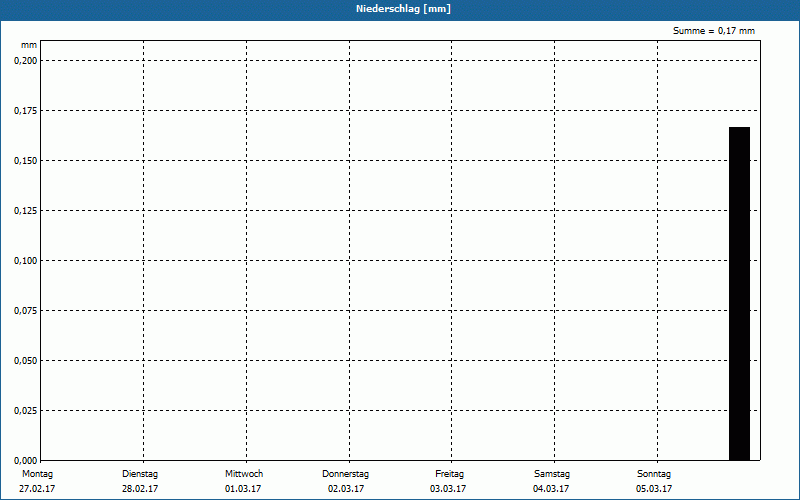Select the 'Mittwoch' axis label
The width and height of the screenshot is (800, 500).
[244, 474]
